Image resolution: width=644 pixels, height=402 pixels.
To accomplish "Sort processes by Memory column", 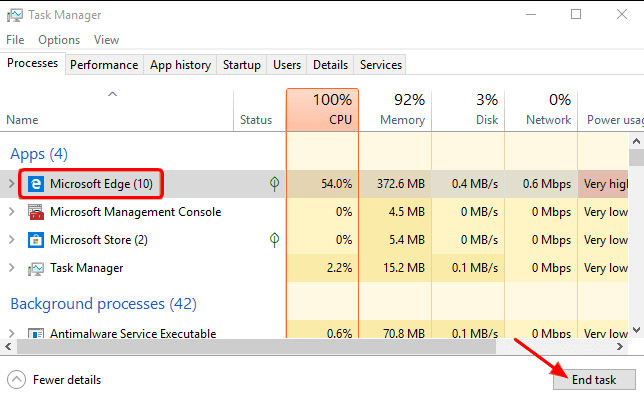I will point(402,109).
